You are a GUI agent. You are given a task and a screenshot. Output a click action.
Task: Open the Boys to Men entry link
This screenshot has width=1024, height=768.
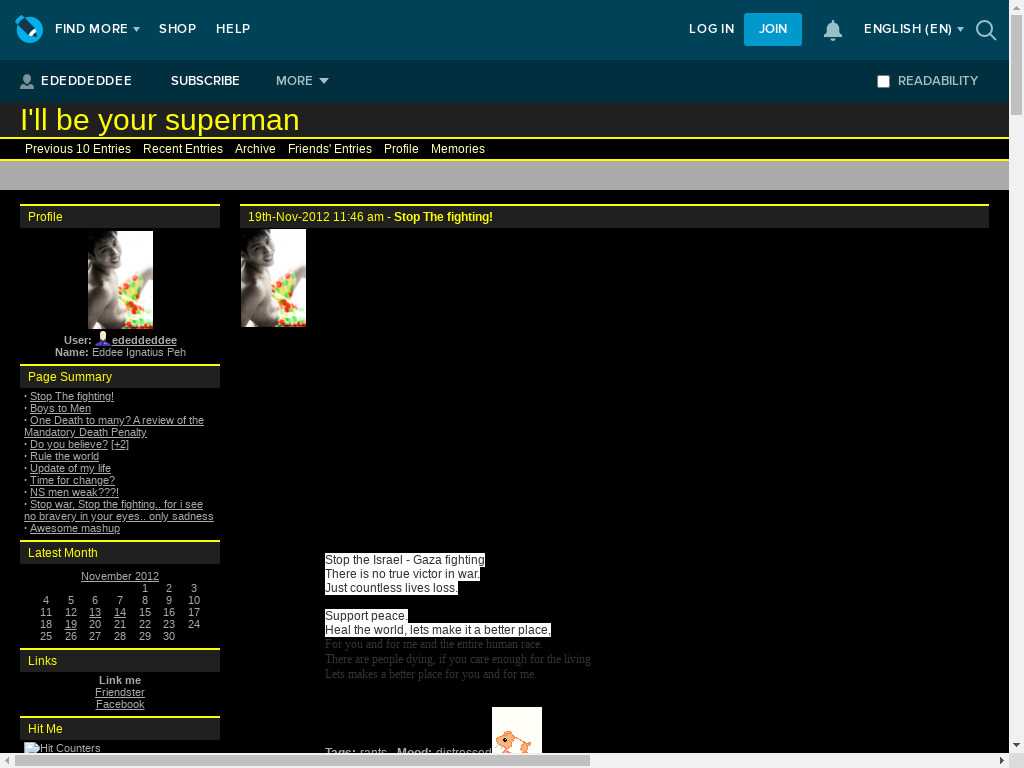tap(60, 408)
